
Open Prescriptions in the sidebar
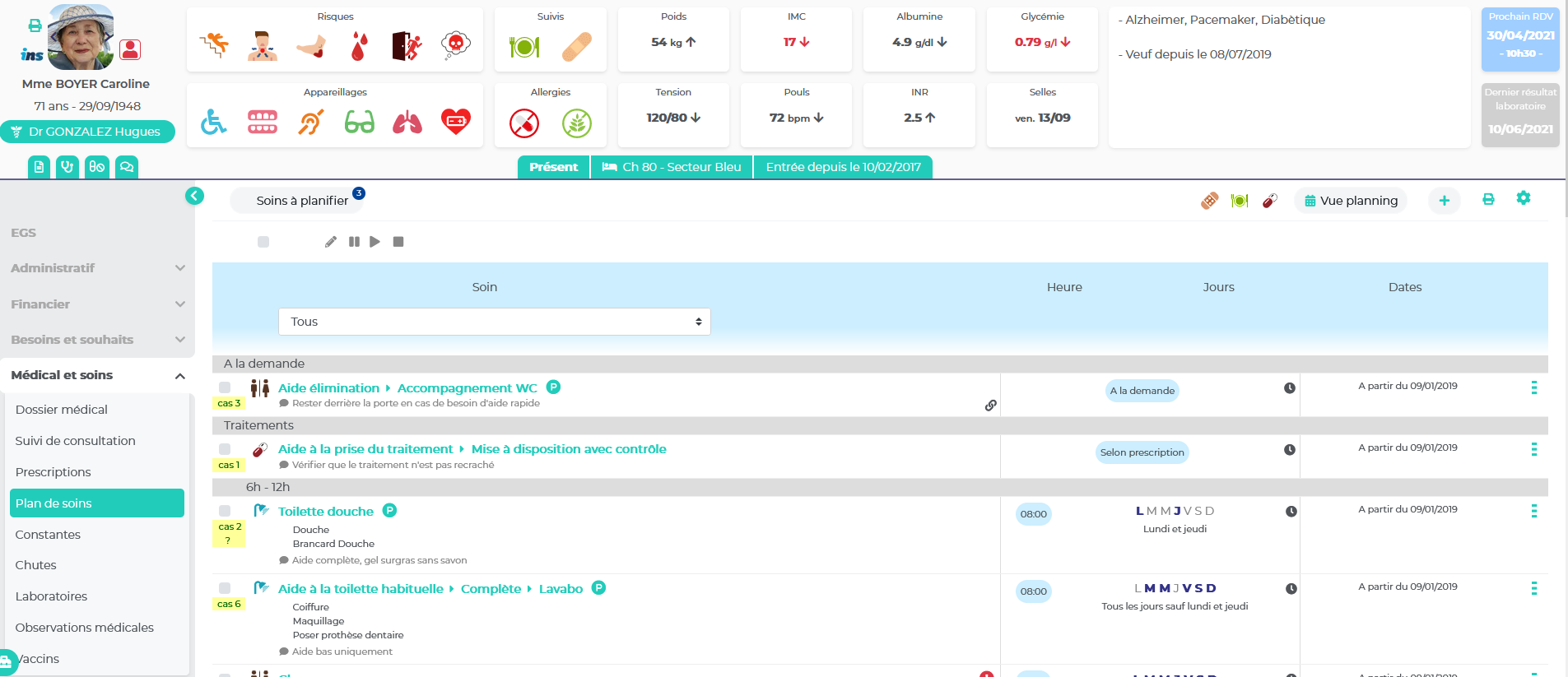(54, 472)
